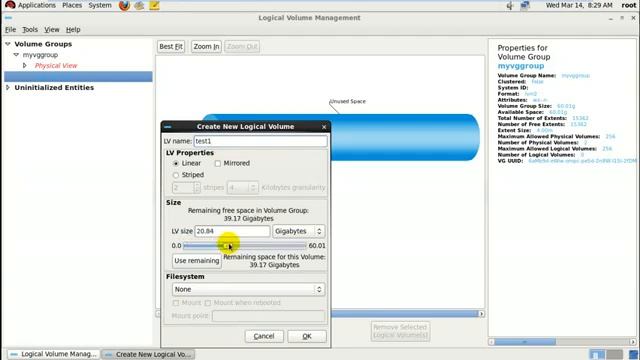Select Physical View in the tree
Viewport: 640px width, 360px height.
[56, 65]
